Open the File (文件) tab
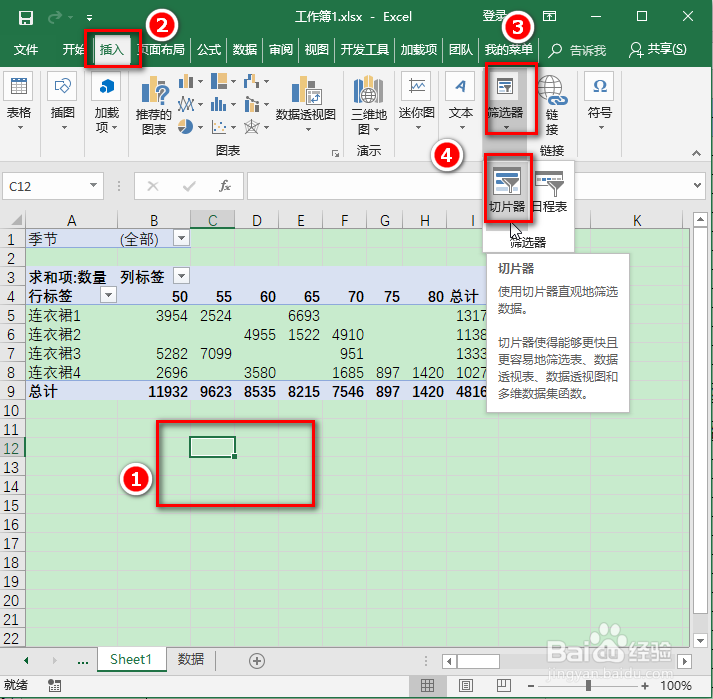 point(25,49)
